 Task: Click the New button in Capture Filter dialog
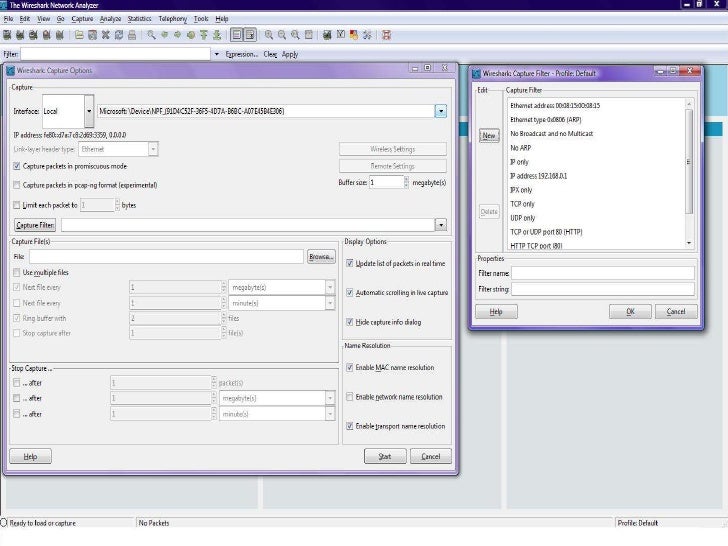click(x=488, y=136)
